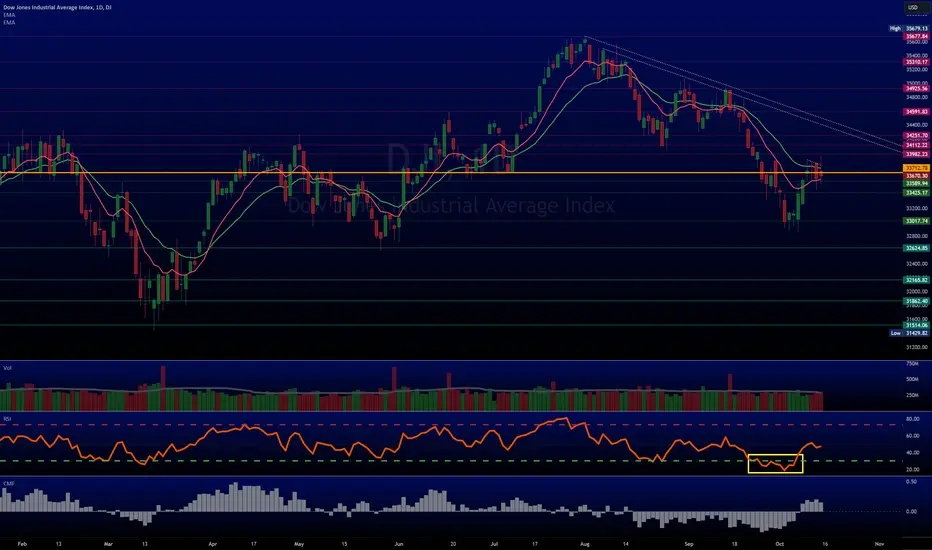Image resolution: width=932 pixels, height=550 pixels.
Task: Select the 33670.30 current price tag
Action: (916, 176)
